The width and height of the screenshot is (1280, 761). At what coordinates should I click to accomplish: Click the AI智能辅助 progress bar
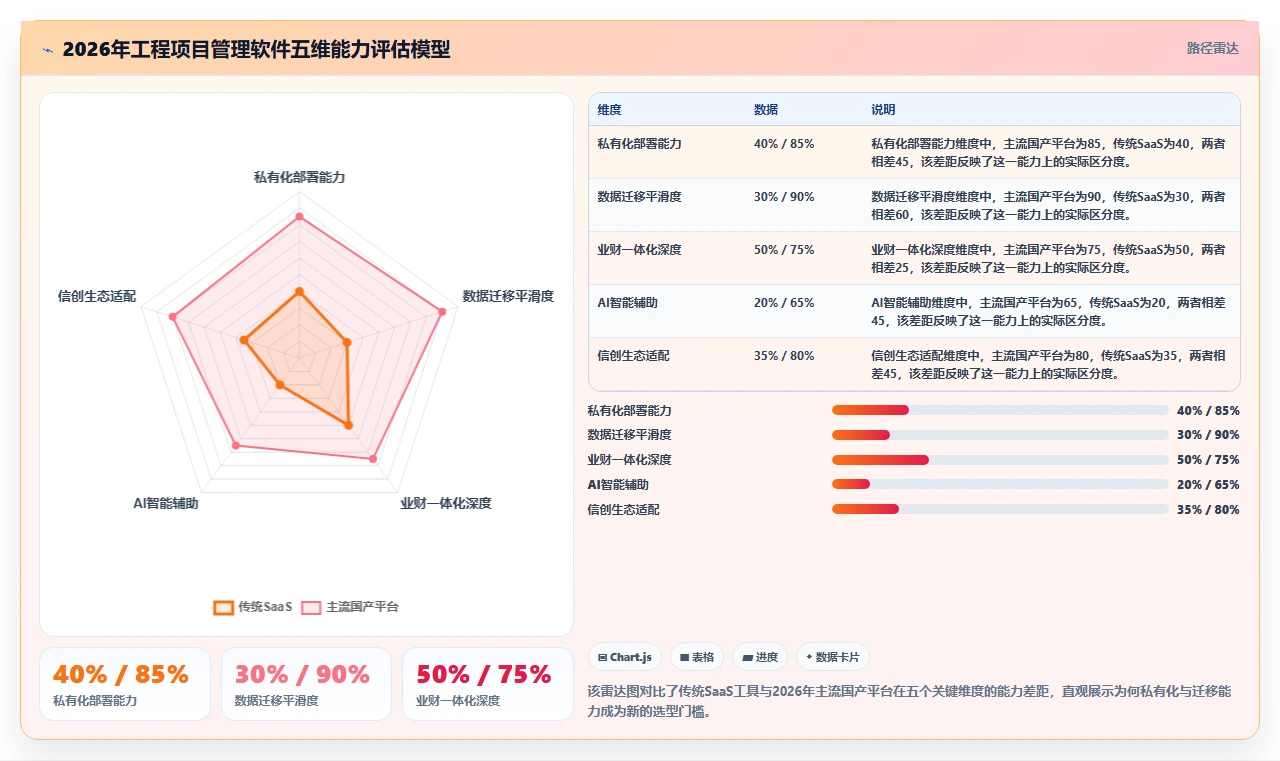tap(1000, 484)
